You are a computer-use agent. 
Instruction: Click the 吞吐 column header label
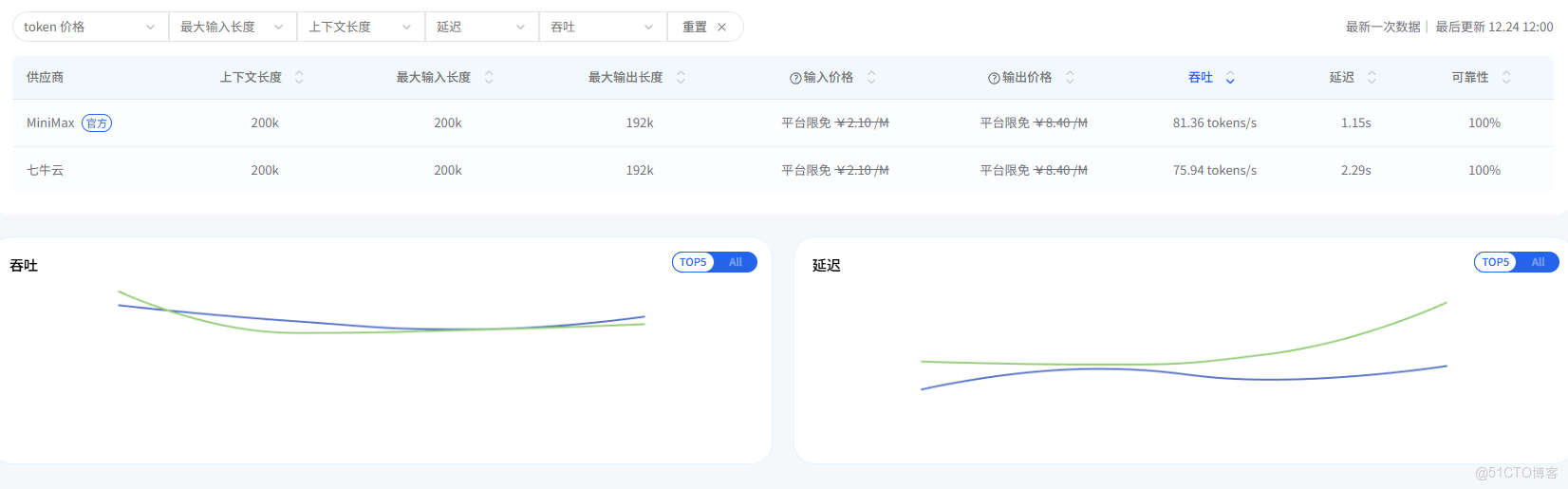[x=1201, y=77]
